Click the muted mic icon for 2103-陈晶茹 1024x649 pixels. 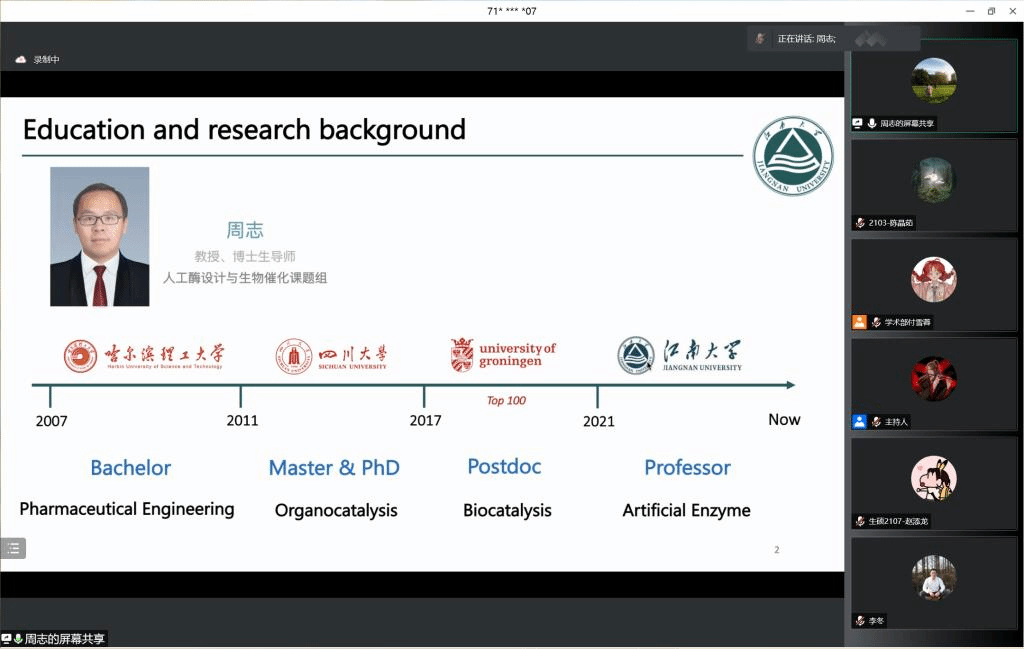[860, 223]
